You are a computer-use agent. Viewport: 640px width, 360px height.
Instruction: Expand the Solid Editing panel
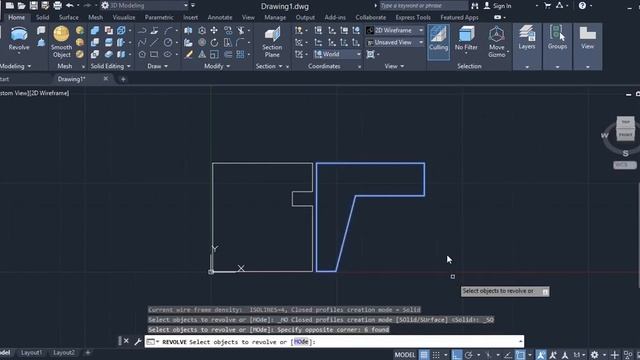[x=110, y=66]
